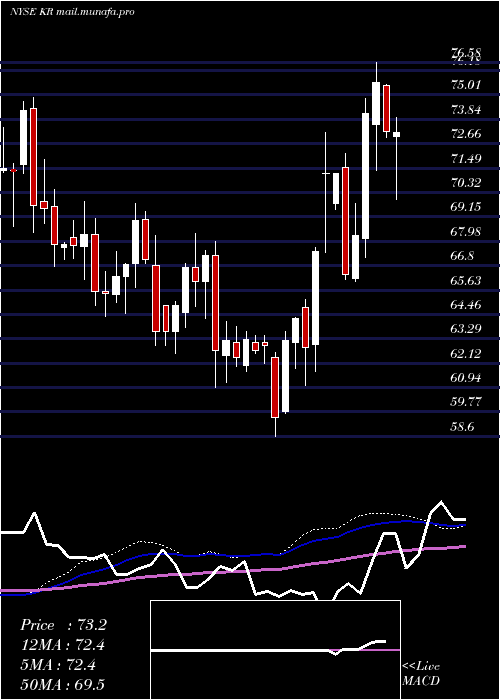Click the 75.01 price axis label

point(467,84)
